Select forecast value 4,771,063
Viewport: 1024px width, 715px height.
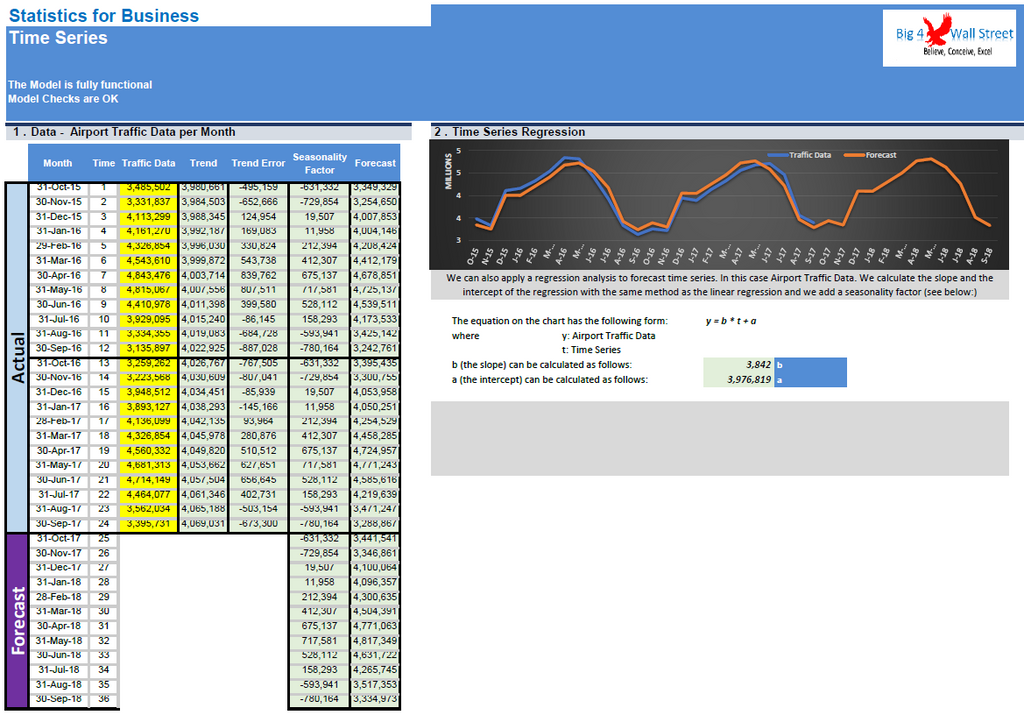375,626
